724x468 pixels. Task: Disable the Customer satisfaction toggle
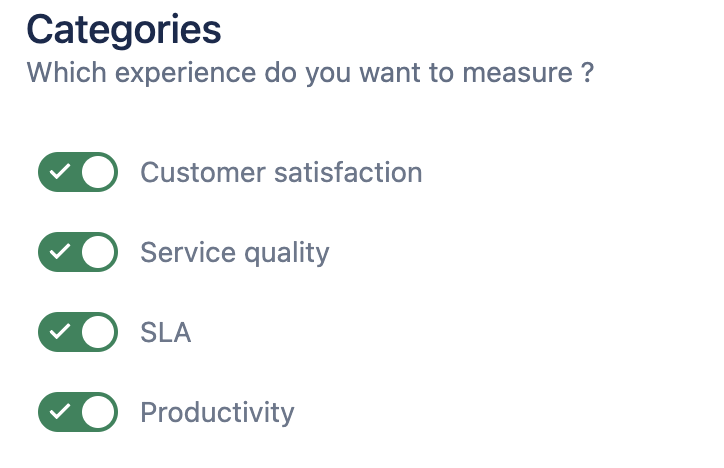78,172
